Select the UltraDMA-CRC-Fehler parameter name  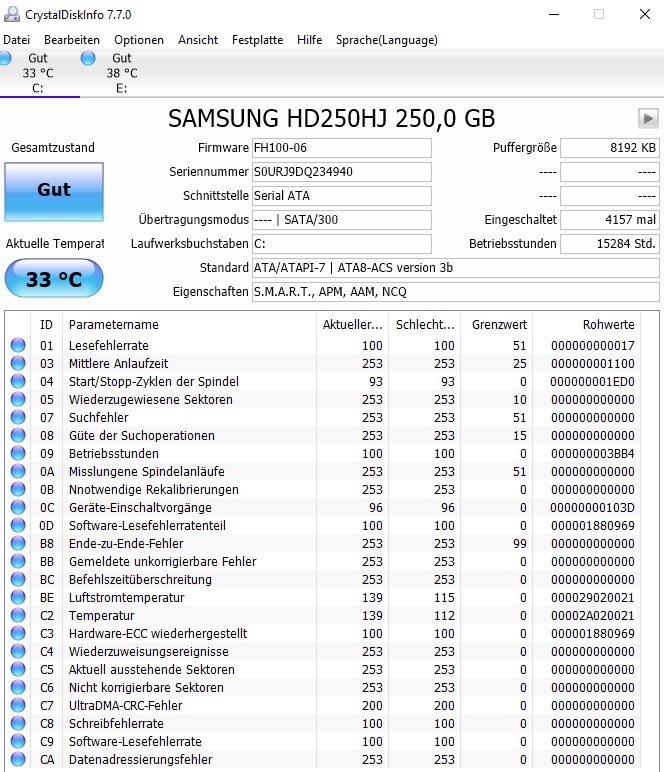(x=126, y=706)
